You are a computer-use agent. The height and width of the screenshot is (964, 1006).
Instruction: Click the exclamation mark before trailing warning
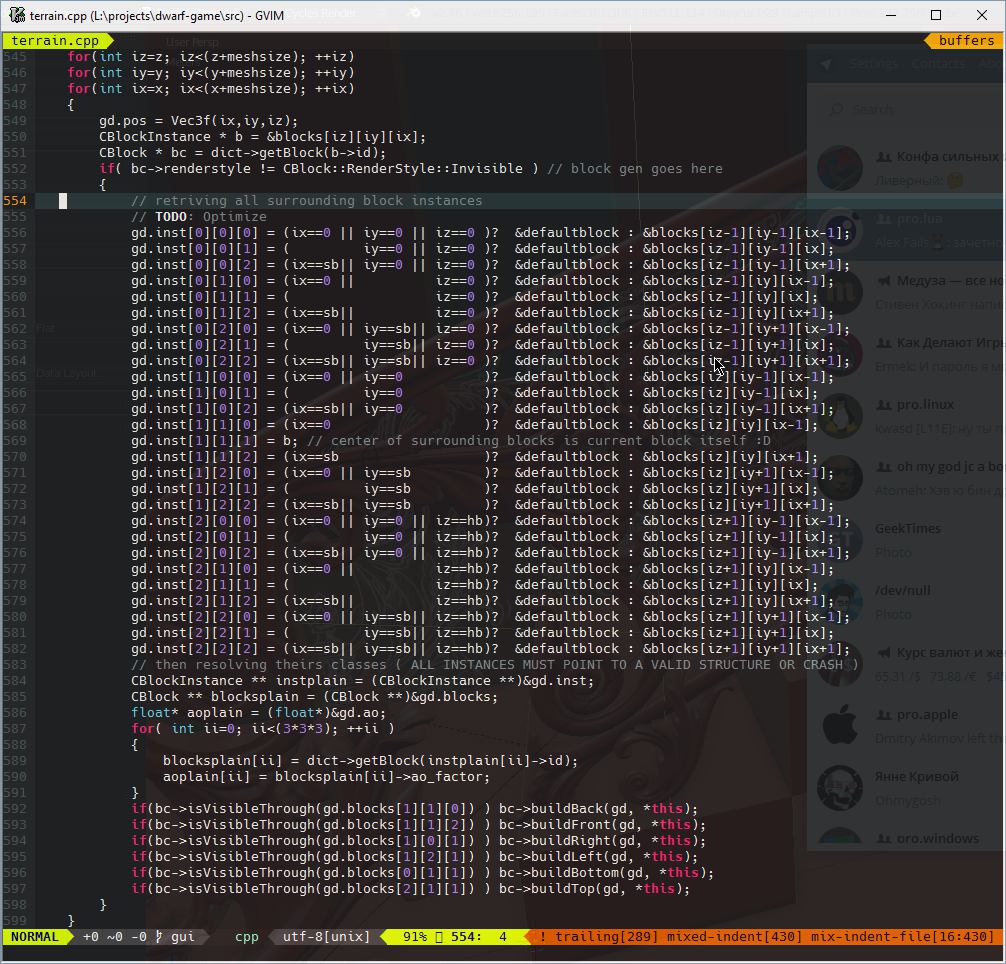543,937
